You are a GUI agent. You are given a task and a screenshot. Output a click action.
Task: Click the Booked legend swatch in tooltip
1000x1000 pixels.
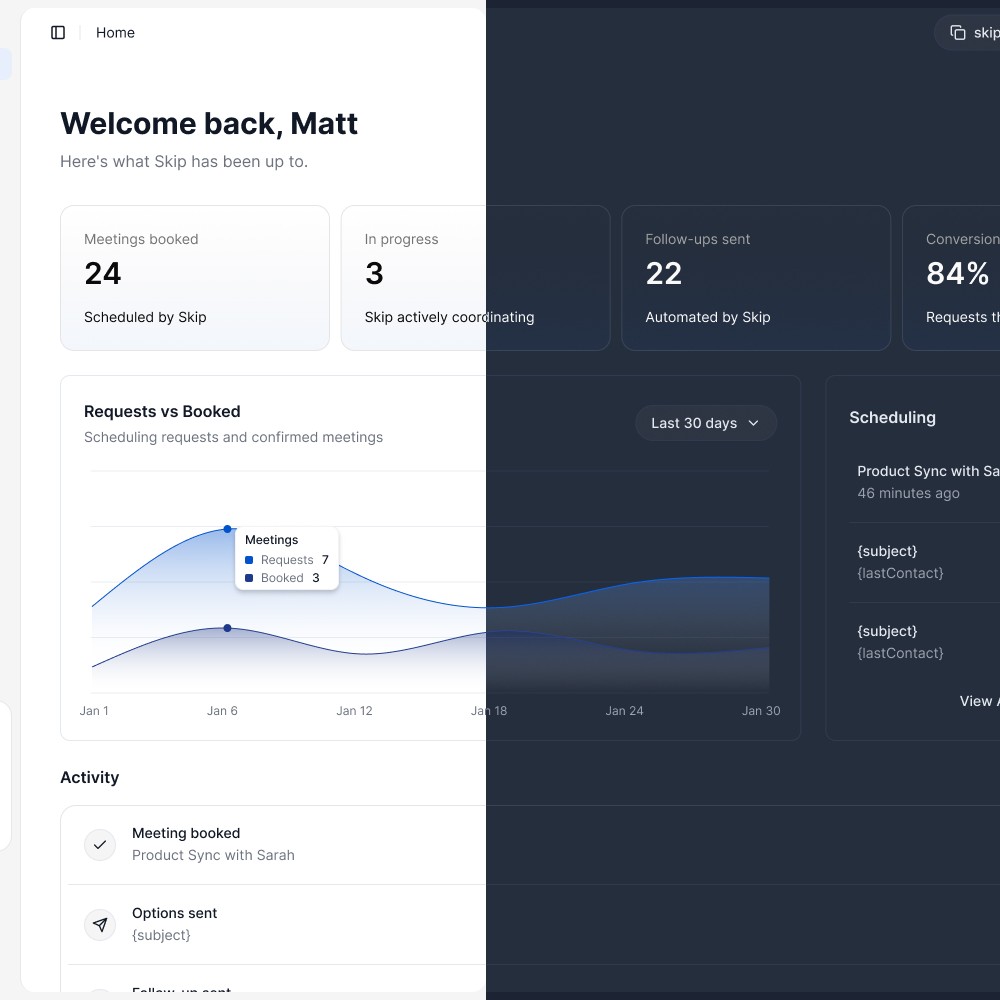(x=249, y=578)
